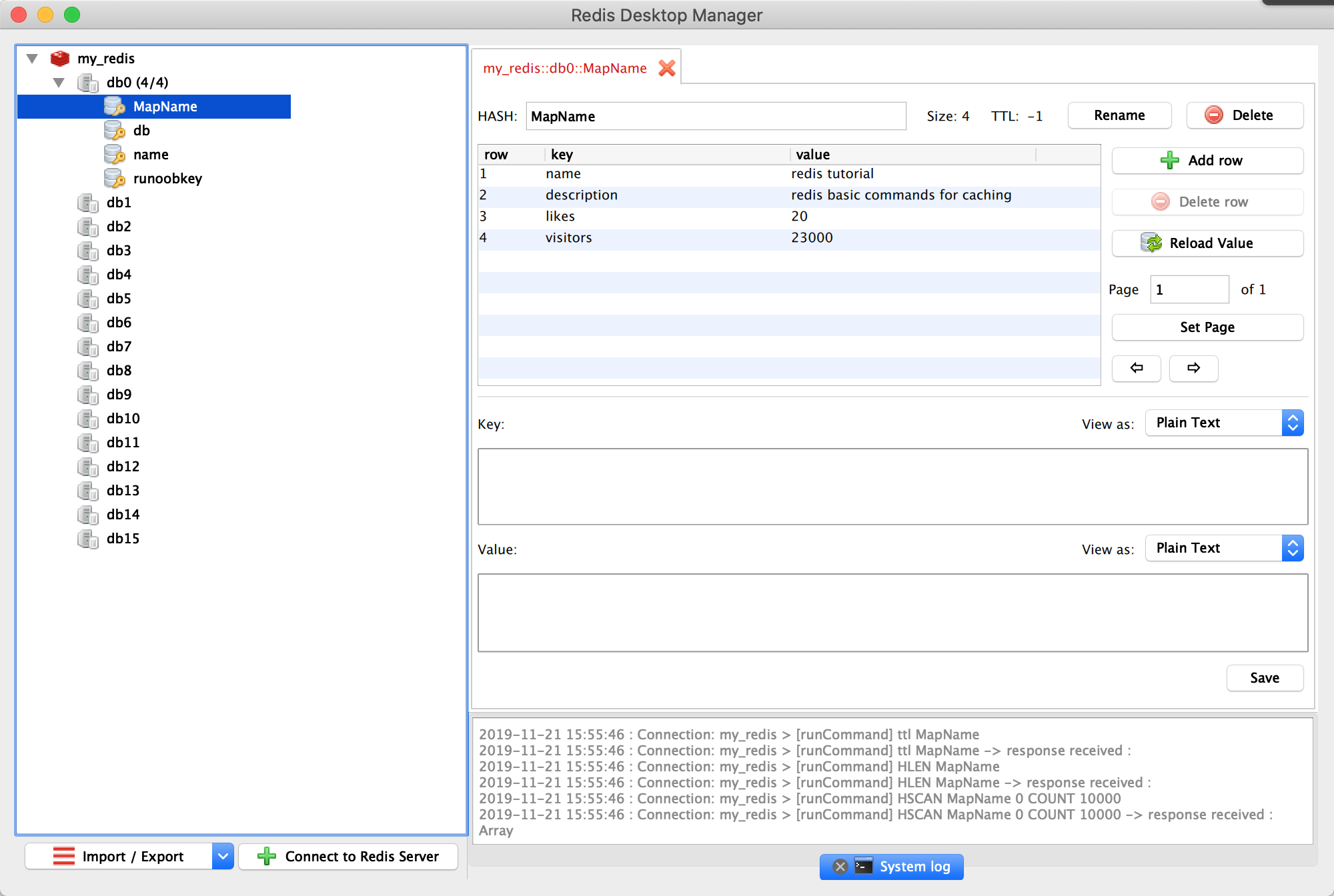
Task: Select the description row in table
Action: click(789, 195)
